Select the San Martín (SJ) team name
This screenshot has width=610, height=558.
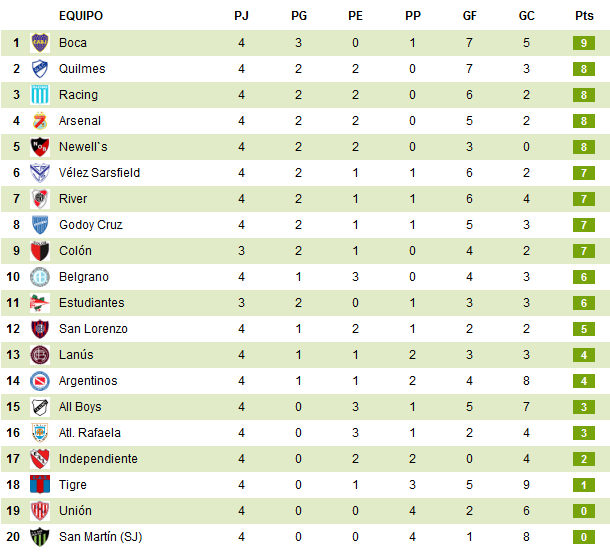pos(100,537)
